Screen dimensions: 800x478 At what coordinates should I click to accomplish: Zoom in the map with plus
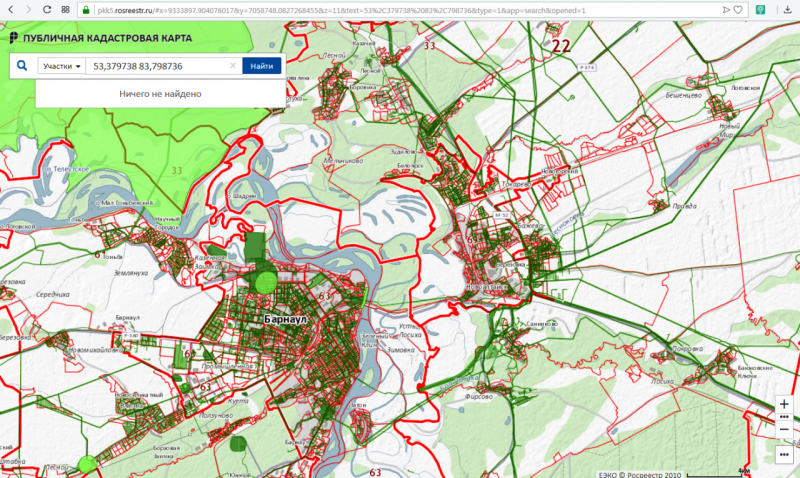coord(784,405)
